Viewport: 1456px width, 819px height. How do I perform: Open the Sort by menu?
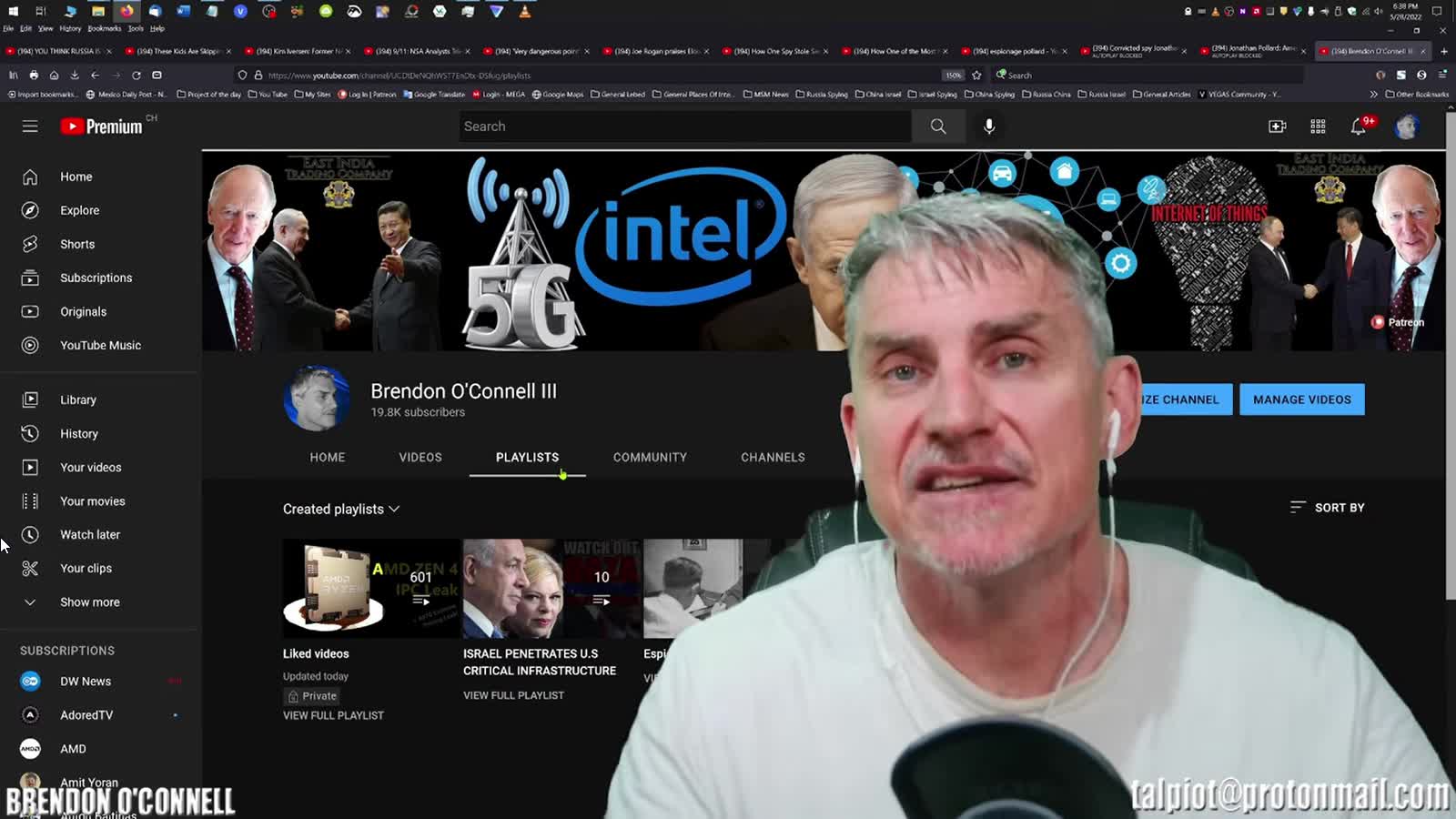(x=1327, y=507)
